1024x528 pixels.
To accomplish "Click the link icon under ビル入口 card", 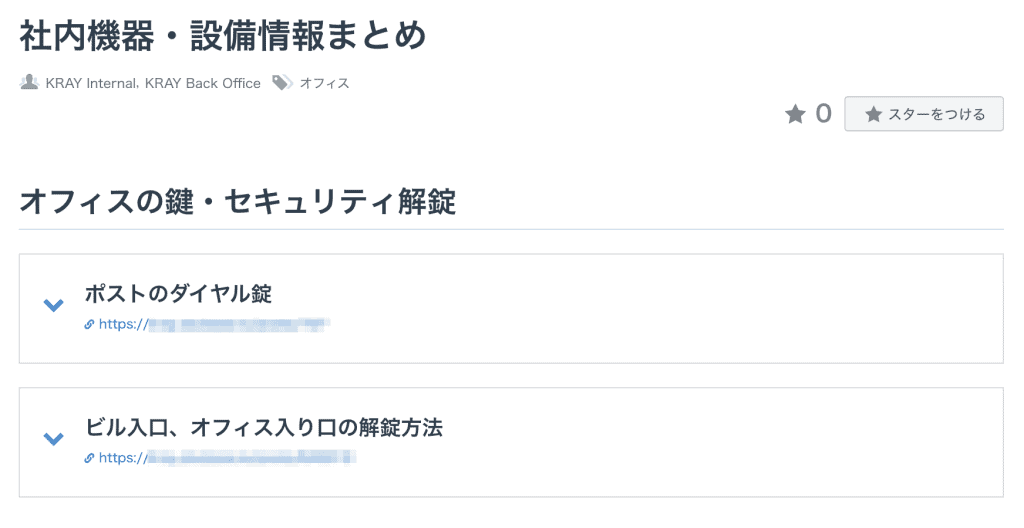I will click(x=89, y=458).
